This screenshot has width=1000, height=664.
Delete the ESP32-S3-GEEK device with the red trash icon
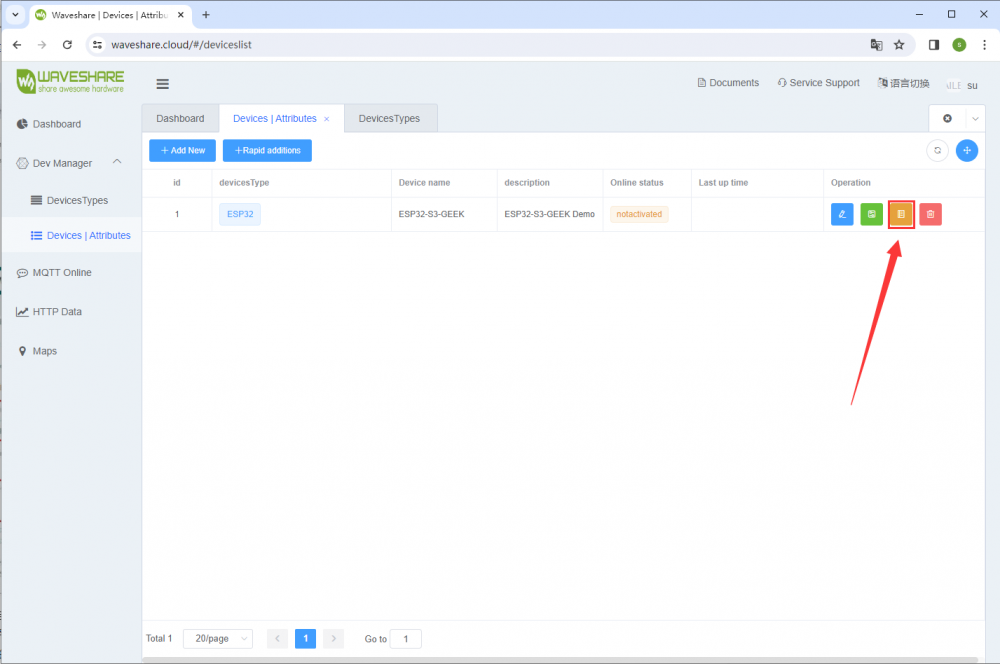pos(930,214)
